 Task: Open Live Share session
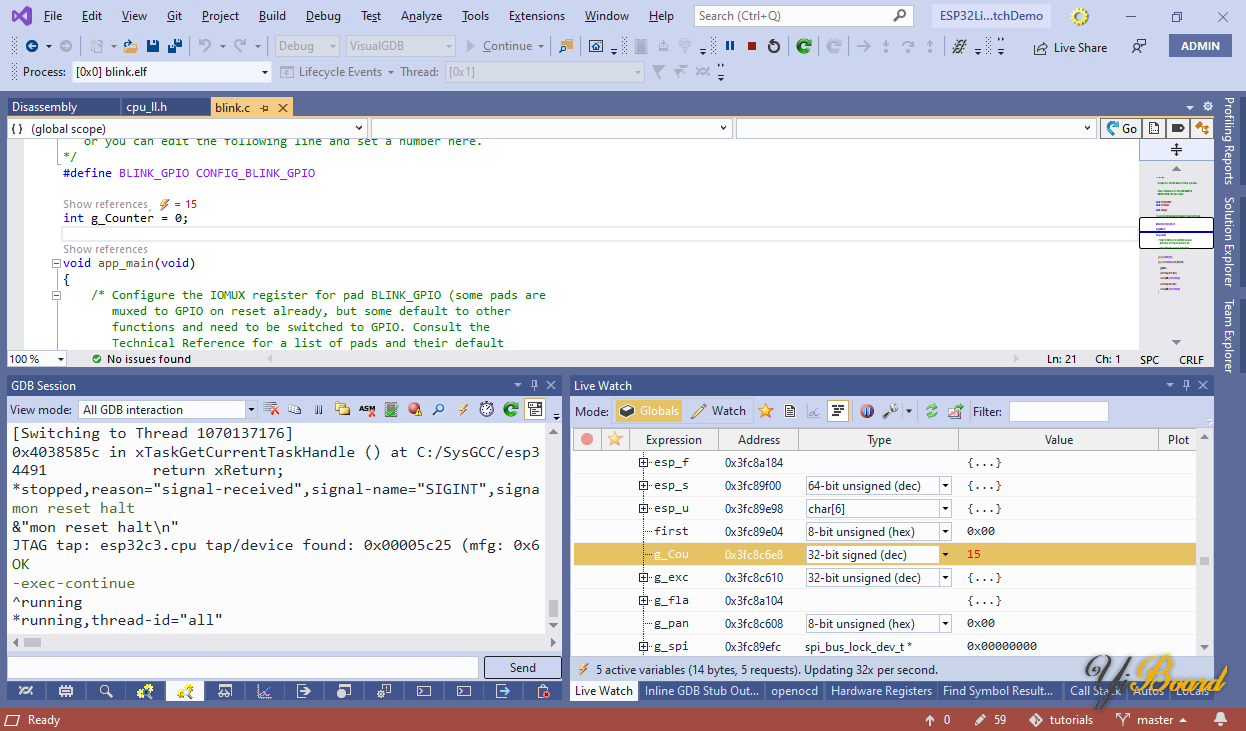click(1070, 47)
